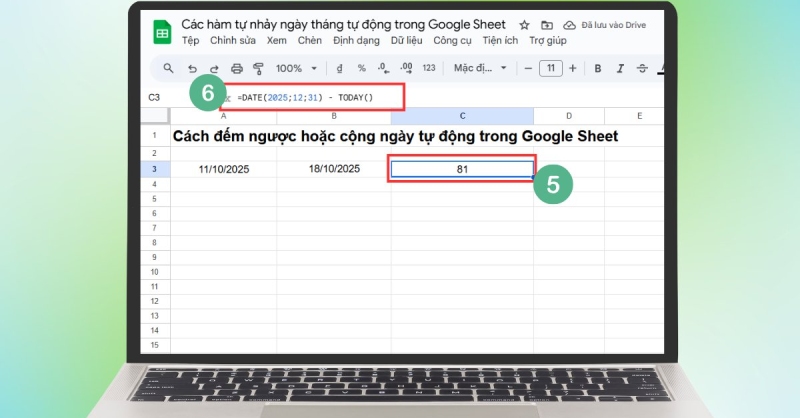Open the 123 number formats menu
The height and width of the screenshot is (418, 800).
429,68
